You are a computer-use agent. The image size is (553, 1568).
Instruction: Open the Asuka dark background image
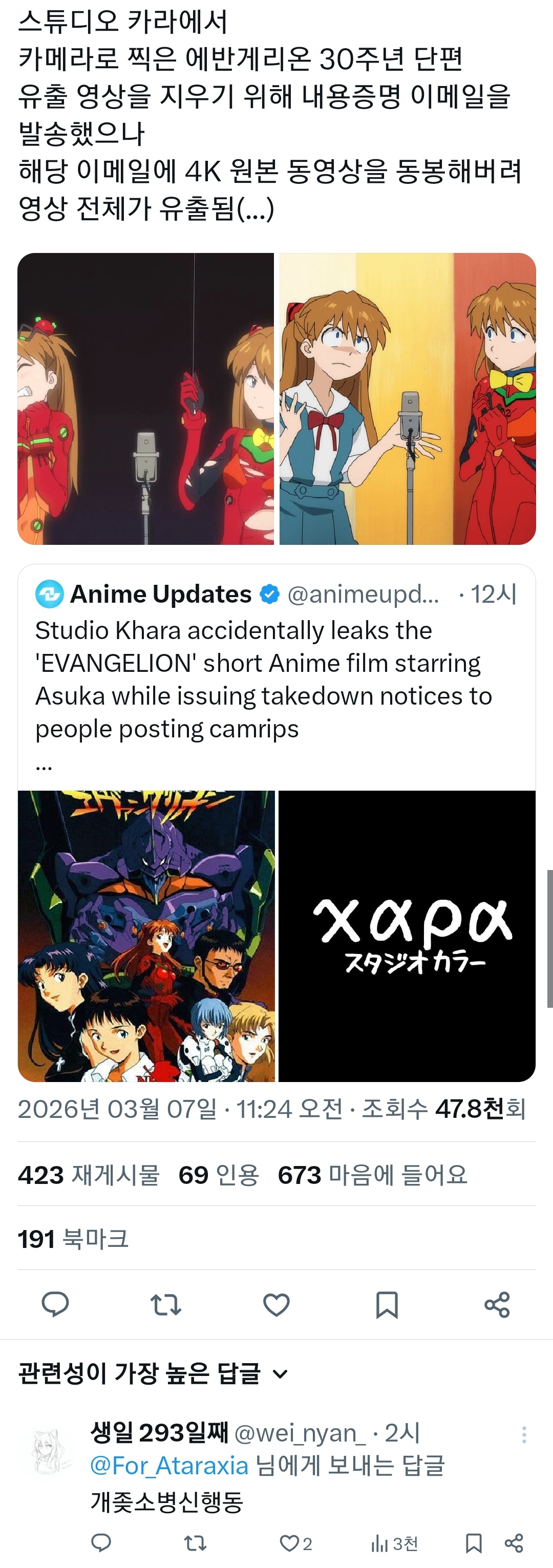(x=146, y=399)
